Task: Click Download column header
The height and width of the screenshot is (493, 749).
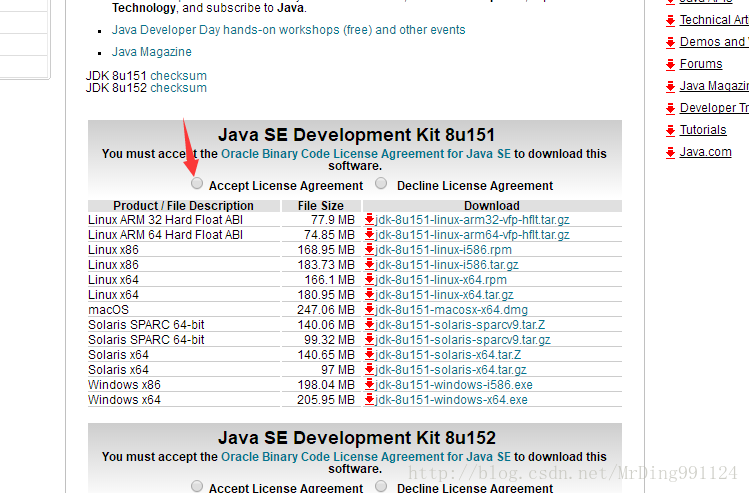Action: 492,206
